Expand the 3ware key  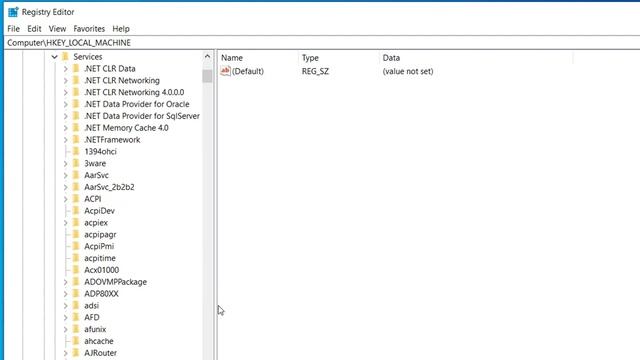(x=66, y=164)
